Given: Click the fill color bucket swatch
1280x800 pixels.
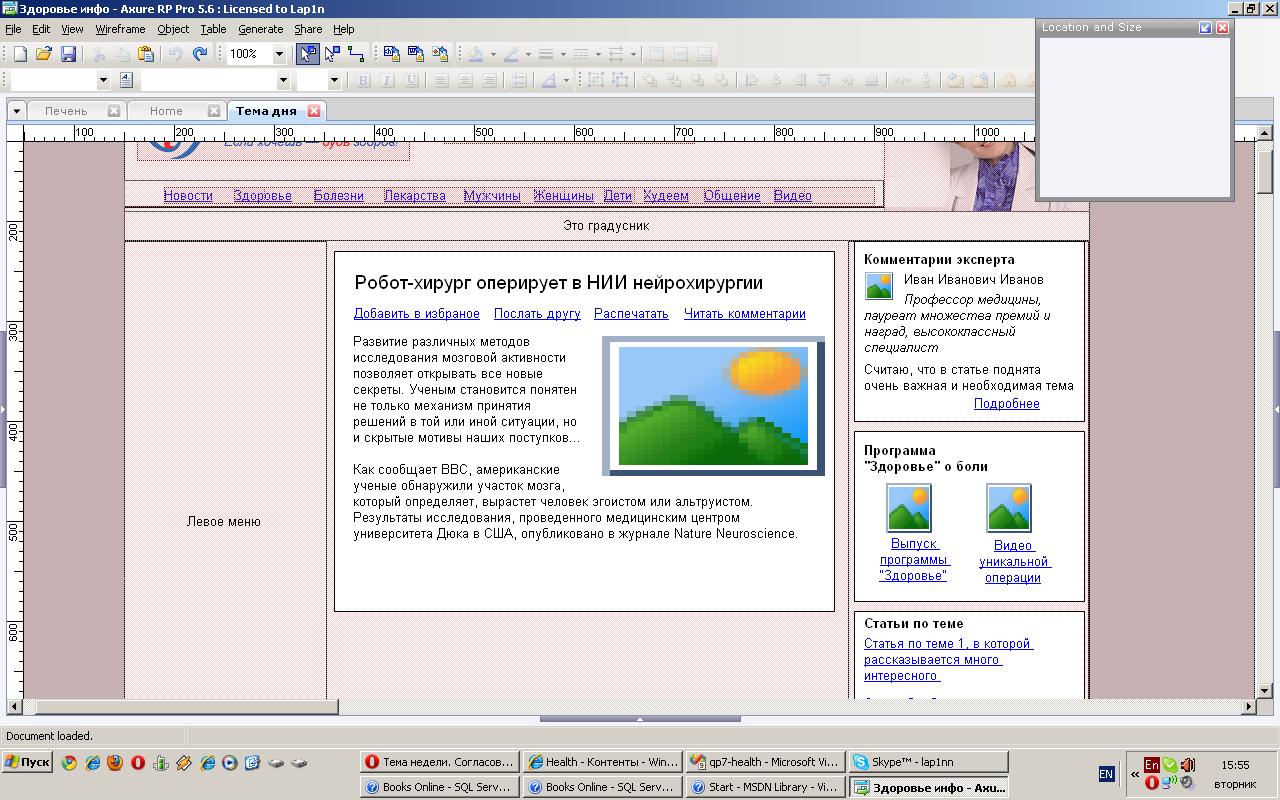Looking at the screenshot, I should pos(477,54).
